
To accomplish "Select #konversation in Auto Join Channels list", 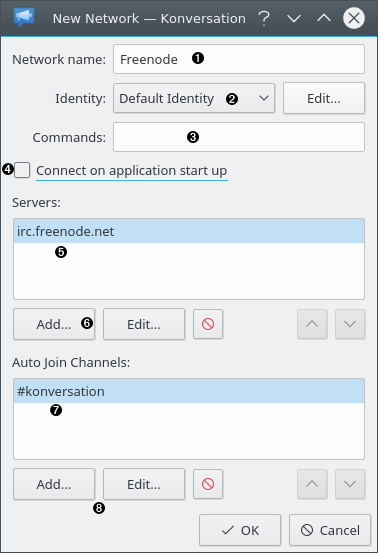I will [189, 391].
